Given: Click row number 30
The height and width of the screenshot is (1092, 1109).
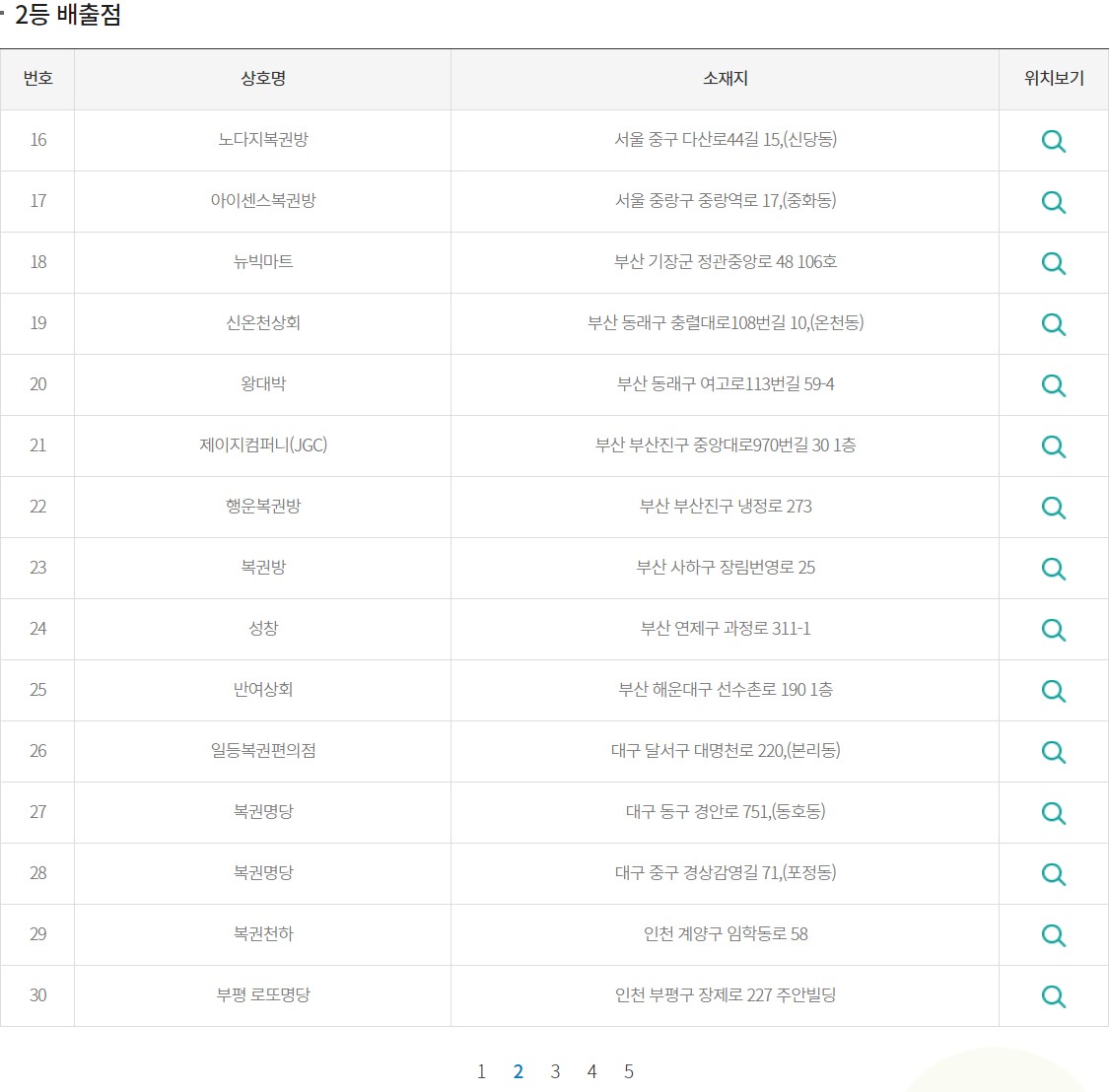Looking at the screenshot, I should point(37,995).
